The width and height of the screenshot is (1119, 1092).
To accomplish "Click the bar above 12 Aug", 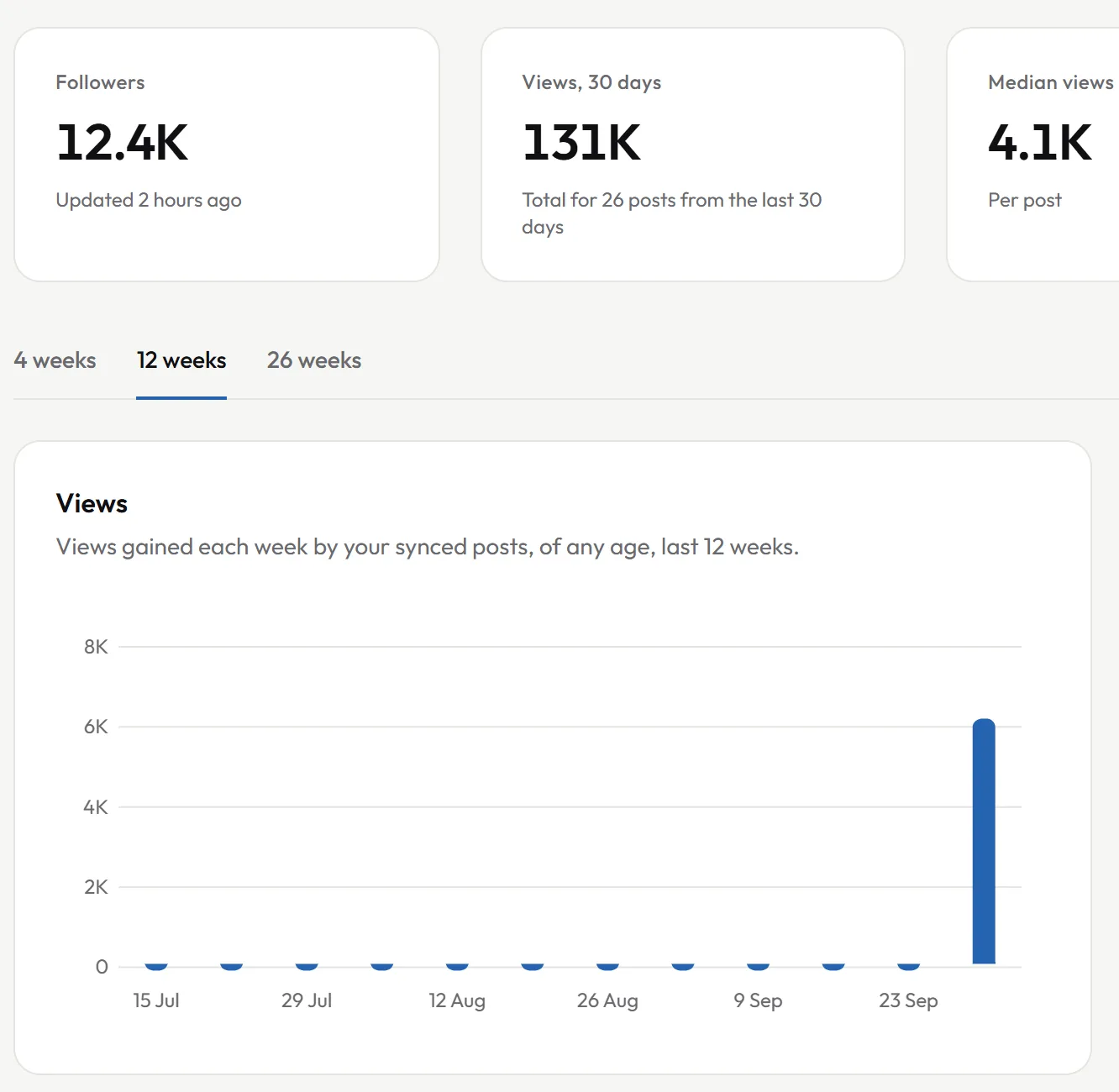I will 457,966.
